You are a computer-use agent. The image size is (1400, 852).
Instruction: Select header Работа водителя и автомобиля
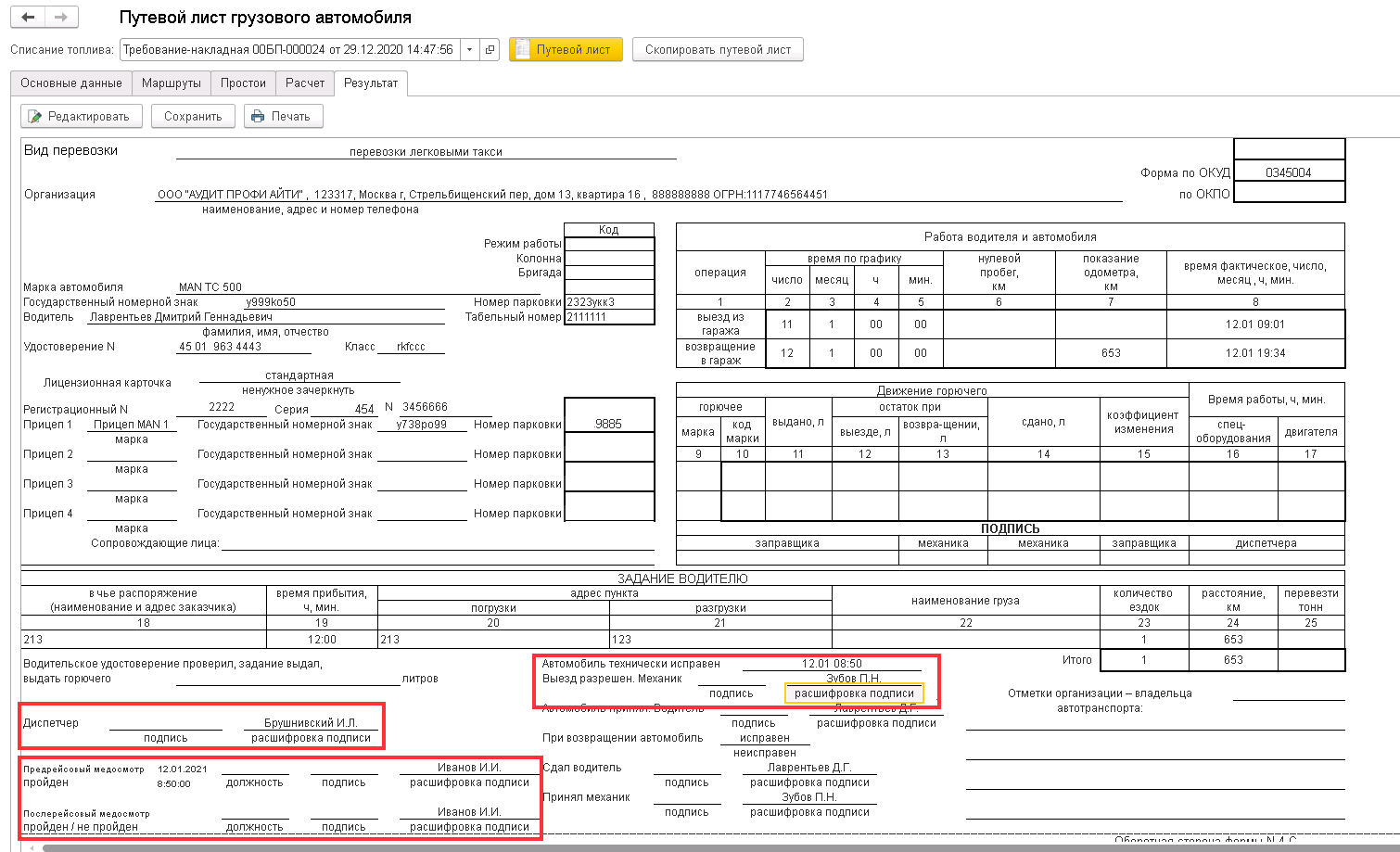click(x=1011, y=237)
